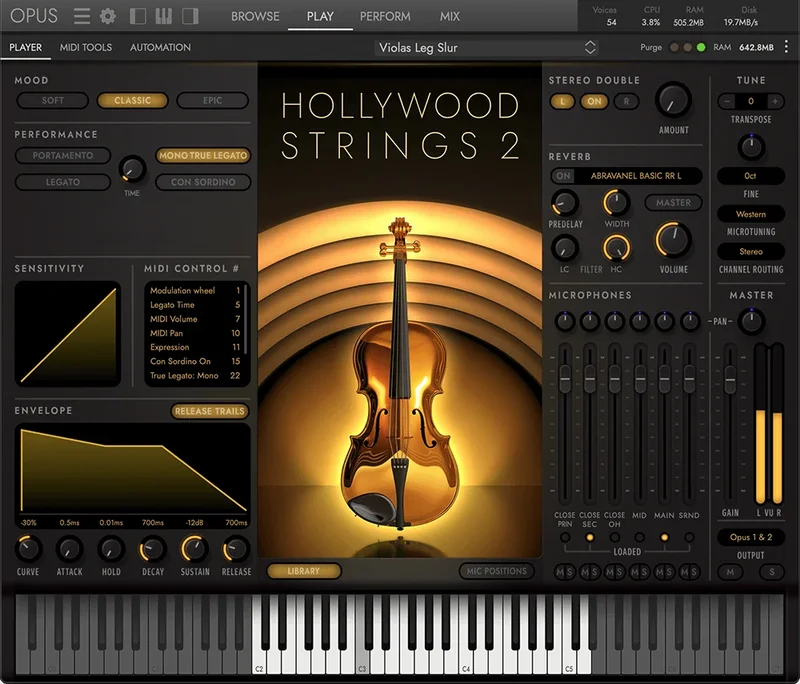This screenshot has width=800, height=684.
Task: Open the Violas Leg Slur instrument selector
Action: (486, 48)
